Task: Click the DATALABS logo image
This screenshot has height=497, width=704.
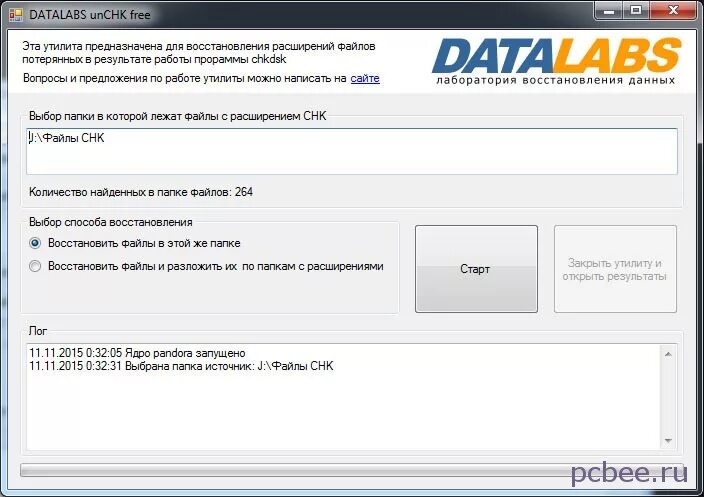Action: click(557, 61)
